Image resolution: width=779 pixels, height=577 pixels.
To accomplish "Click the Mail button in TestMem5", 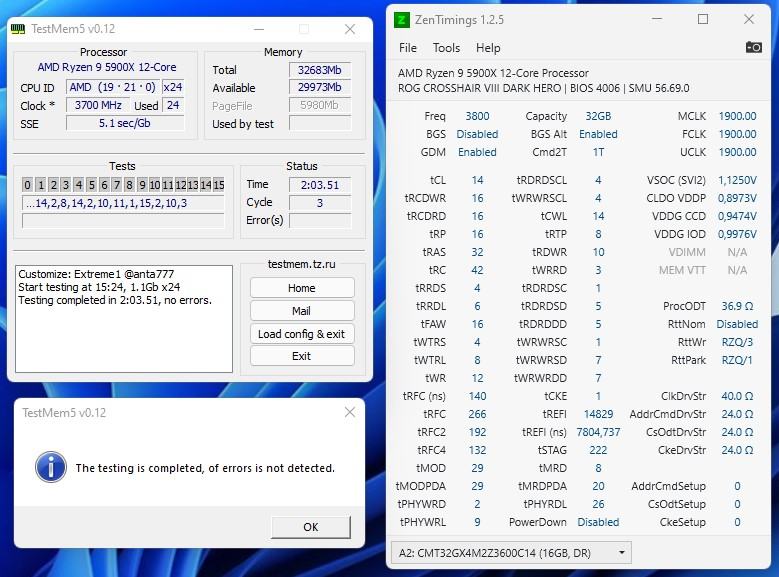I will 302,311.
